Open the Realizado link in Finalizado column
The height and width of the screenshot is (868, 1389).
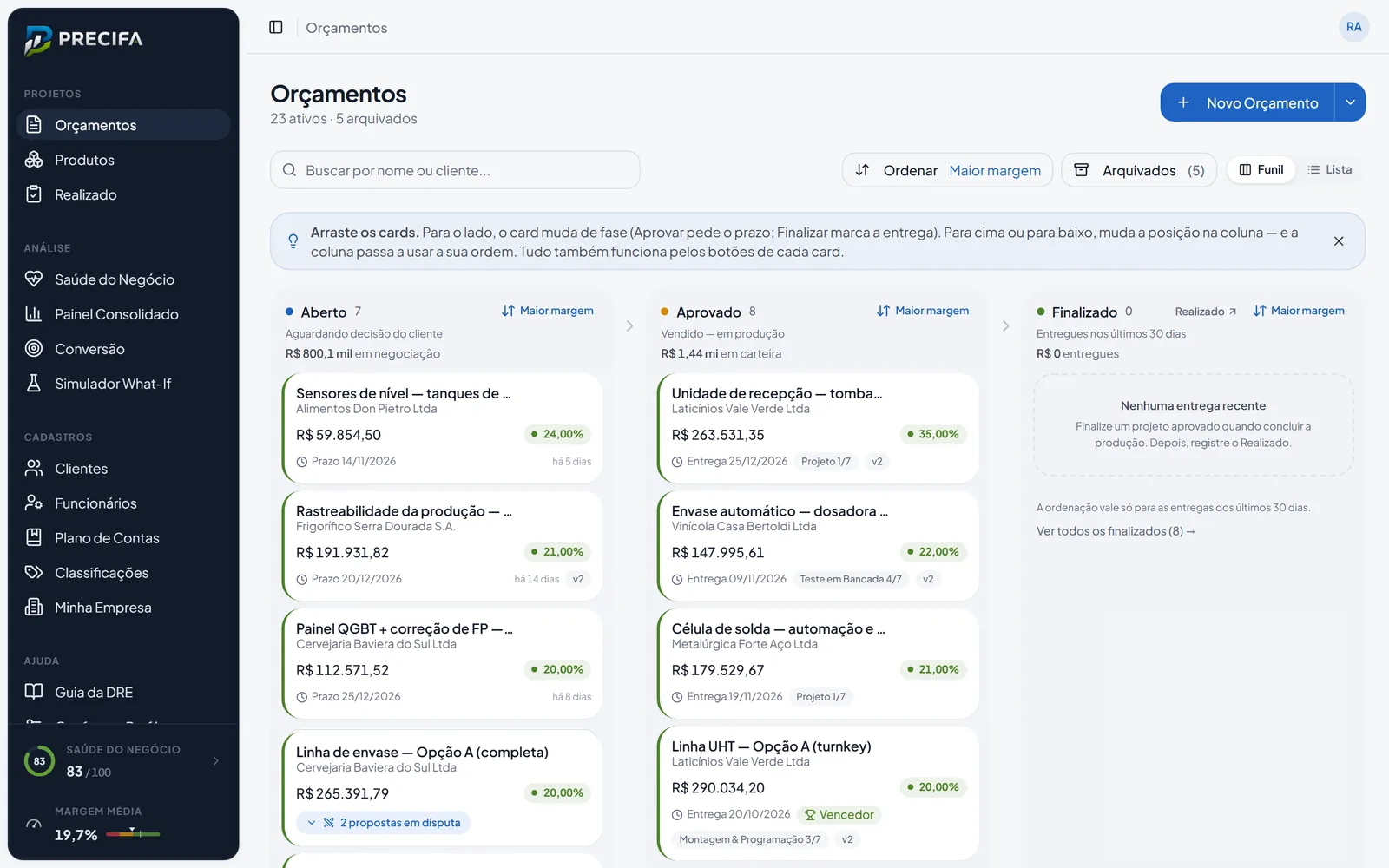pyautogui.click(x=1206, y=312)
